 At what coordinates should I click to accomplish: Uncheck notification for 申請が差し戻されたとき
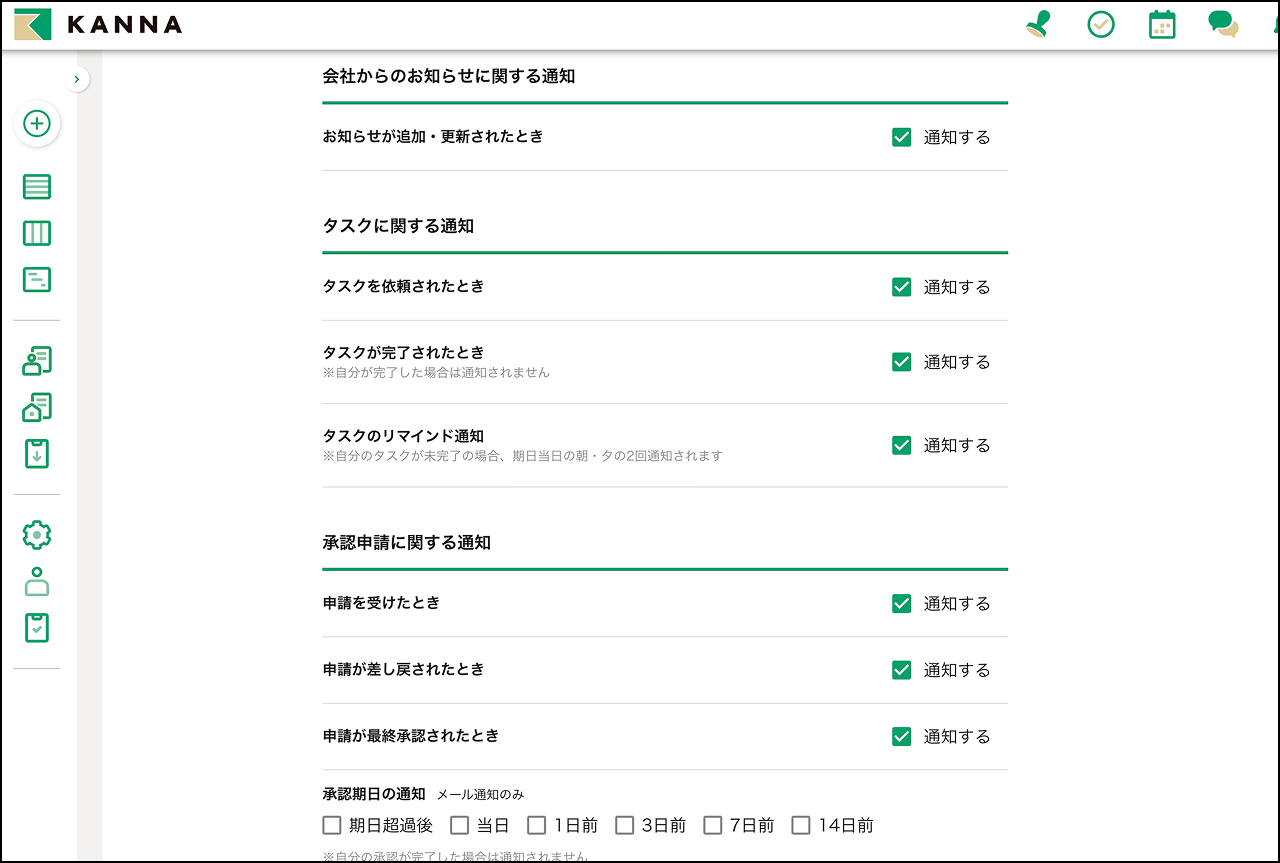tap(902, 670)
